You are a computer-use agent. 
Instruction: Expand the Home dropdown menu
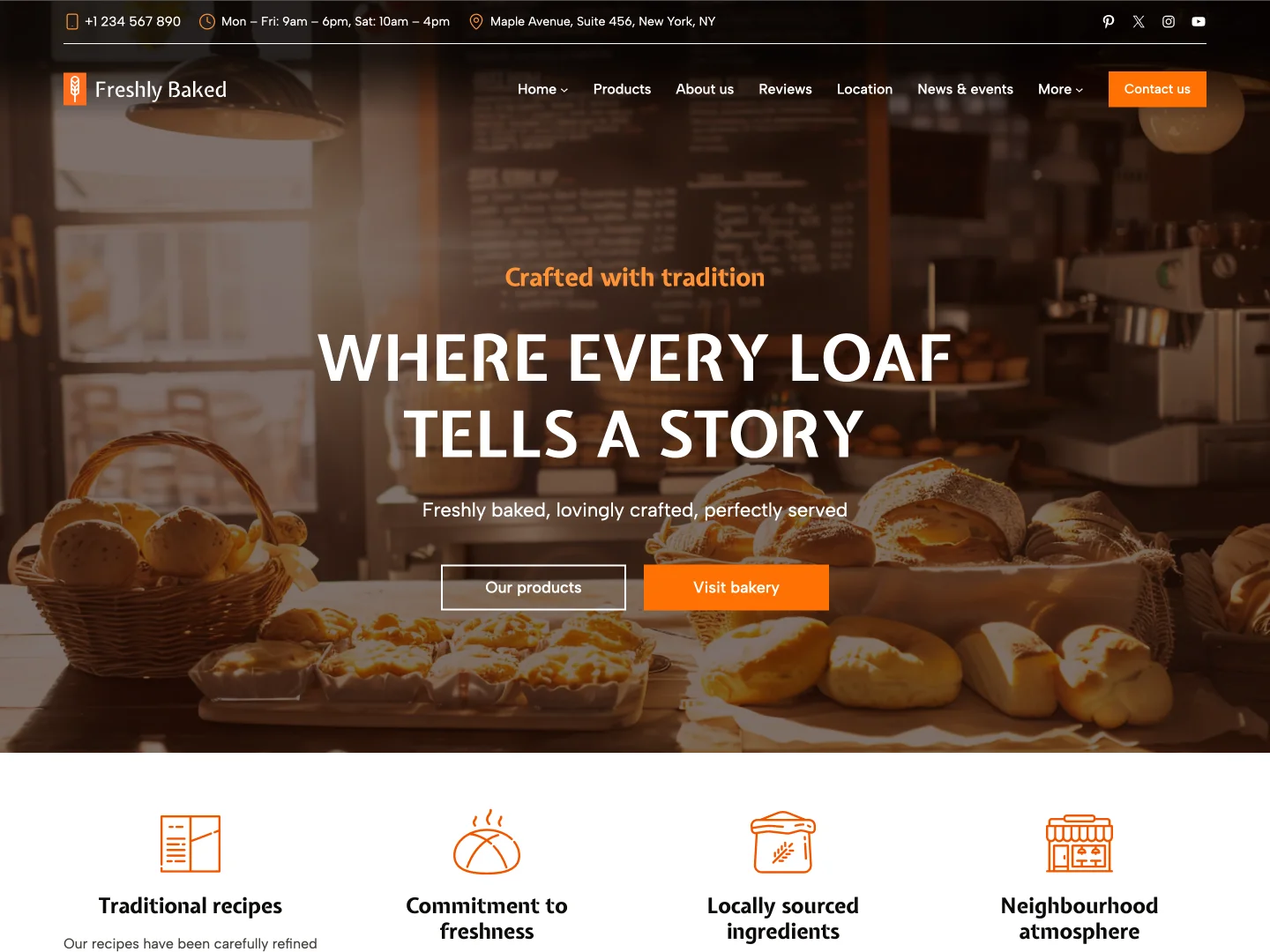[542, 89]
